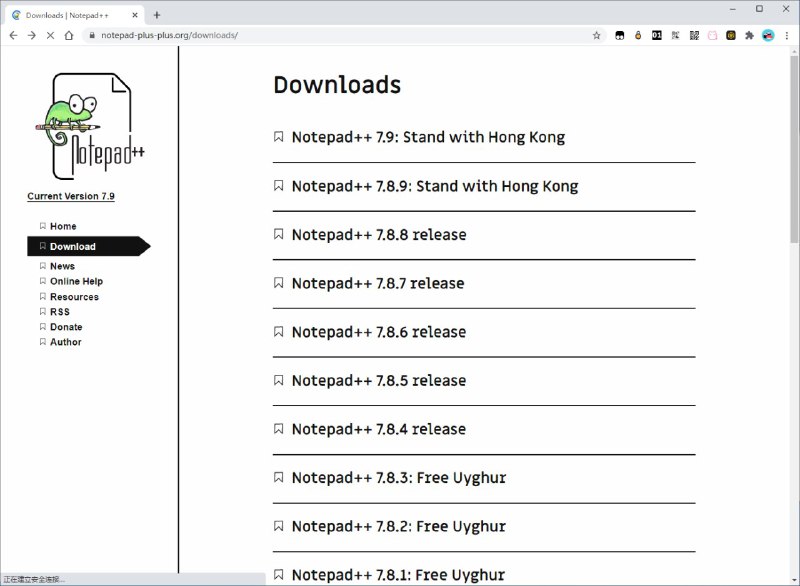Open the Current Version 7.9 link
Screen dimensions: 800x586
(71, 196)
